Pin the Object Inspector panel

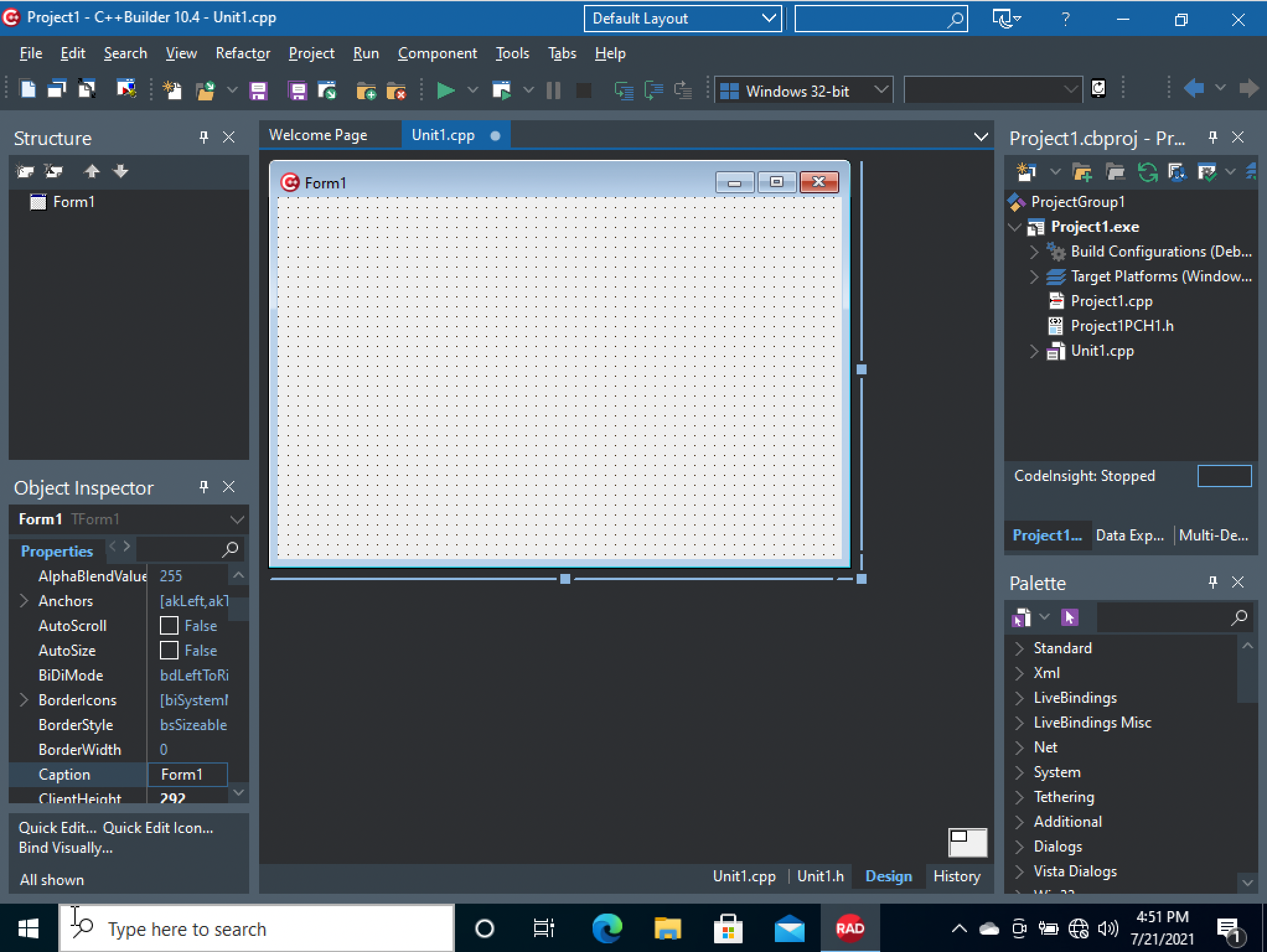pyautogui.click(x=204, y=487)
